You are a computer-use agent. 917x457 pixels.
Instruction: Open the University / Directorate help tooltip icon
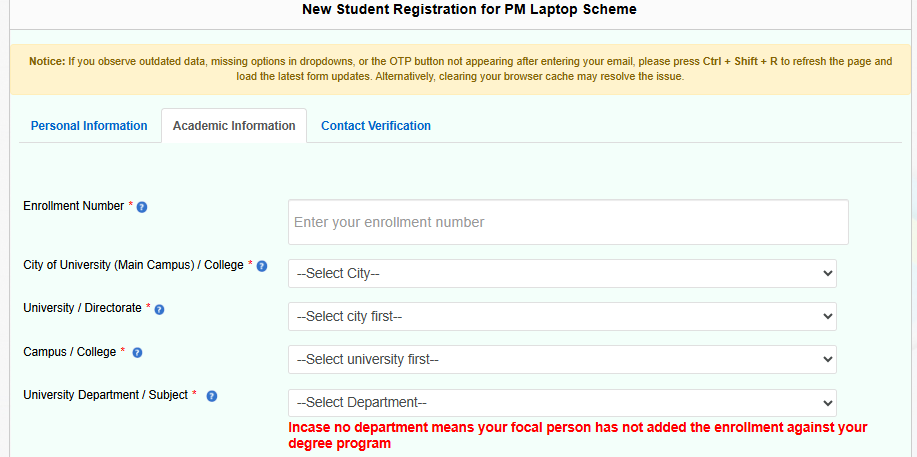159,310
